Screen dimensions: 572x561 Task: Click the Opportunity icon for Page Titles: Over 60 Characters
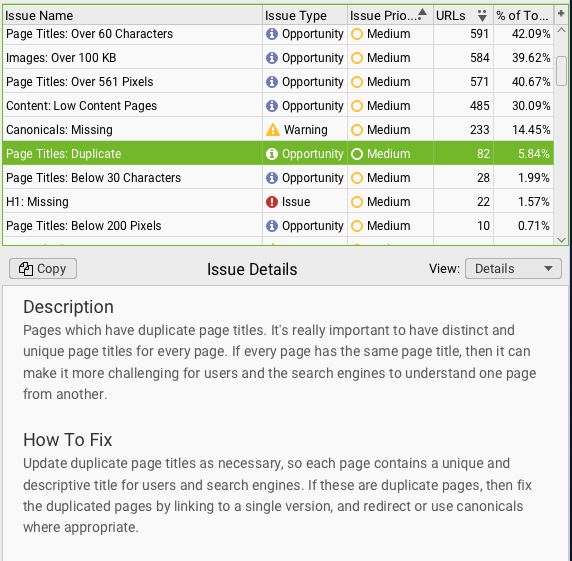click(x=272, y=34)
